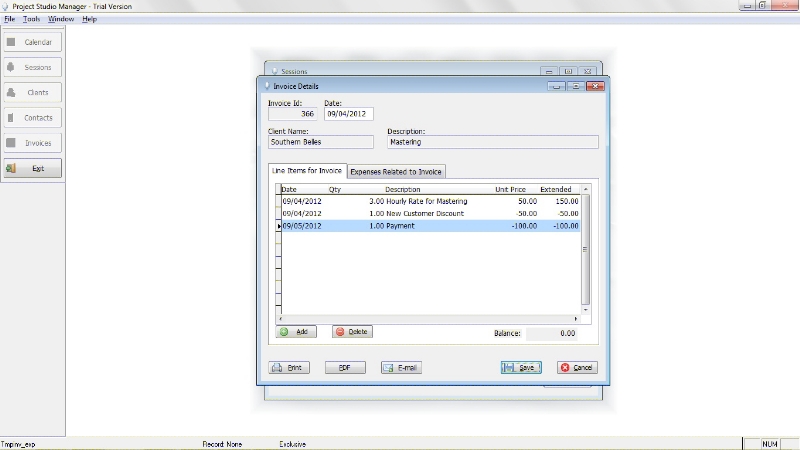
Task: Open the Help menu
Action: click(x=89, y=19)
